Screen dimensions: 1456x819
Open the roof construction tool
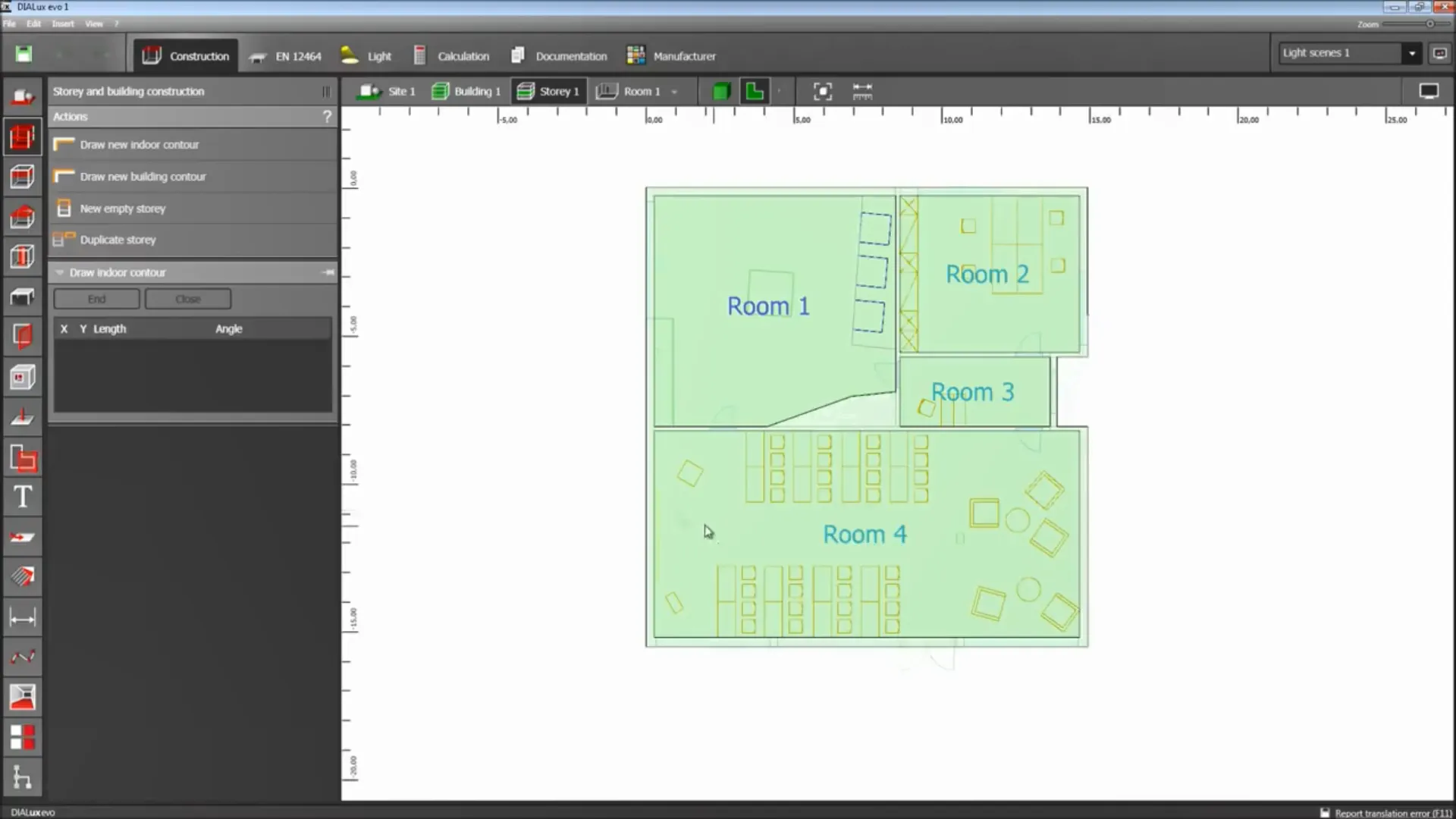[22, 218]
